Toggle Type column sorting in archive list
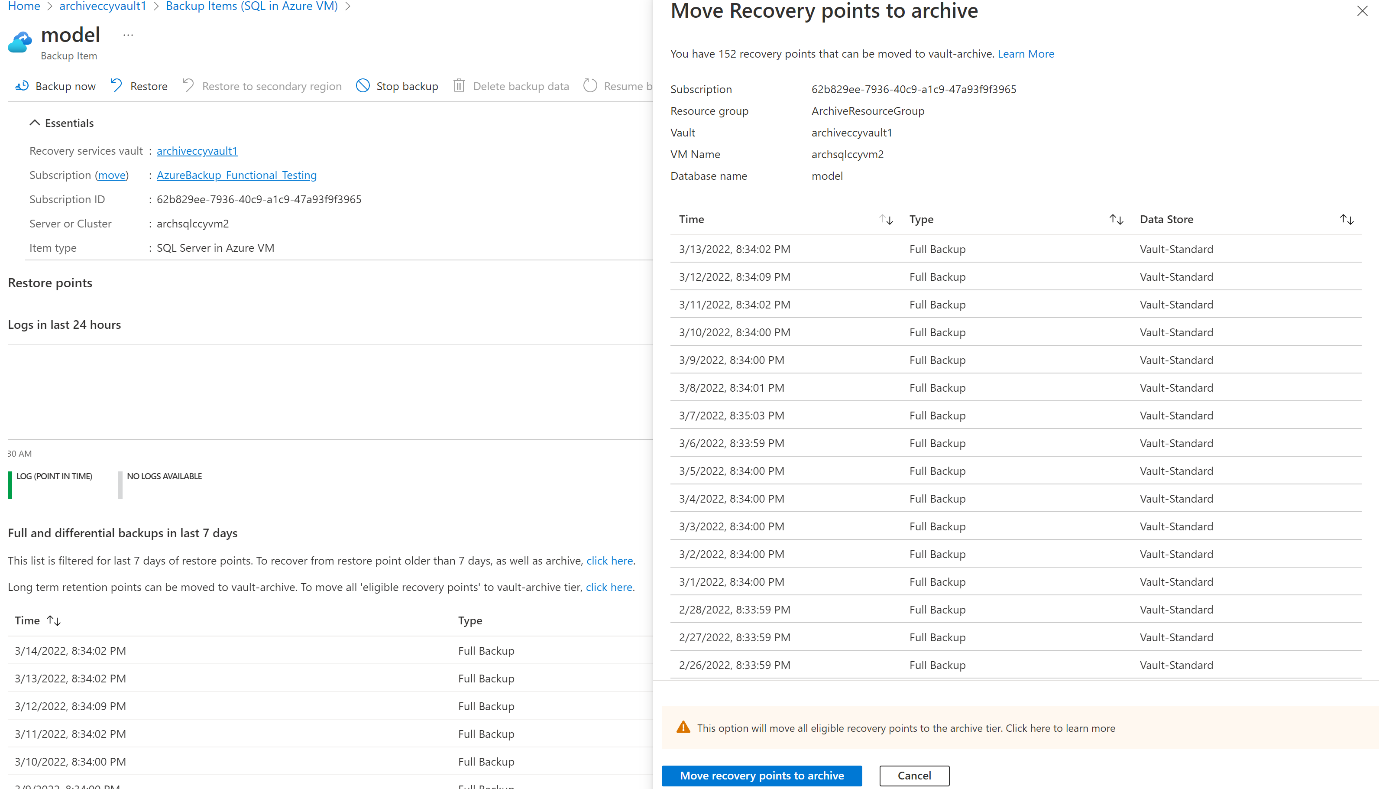Viewport: 1379px width, 789px height. [1116, 219]
